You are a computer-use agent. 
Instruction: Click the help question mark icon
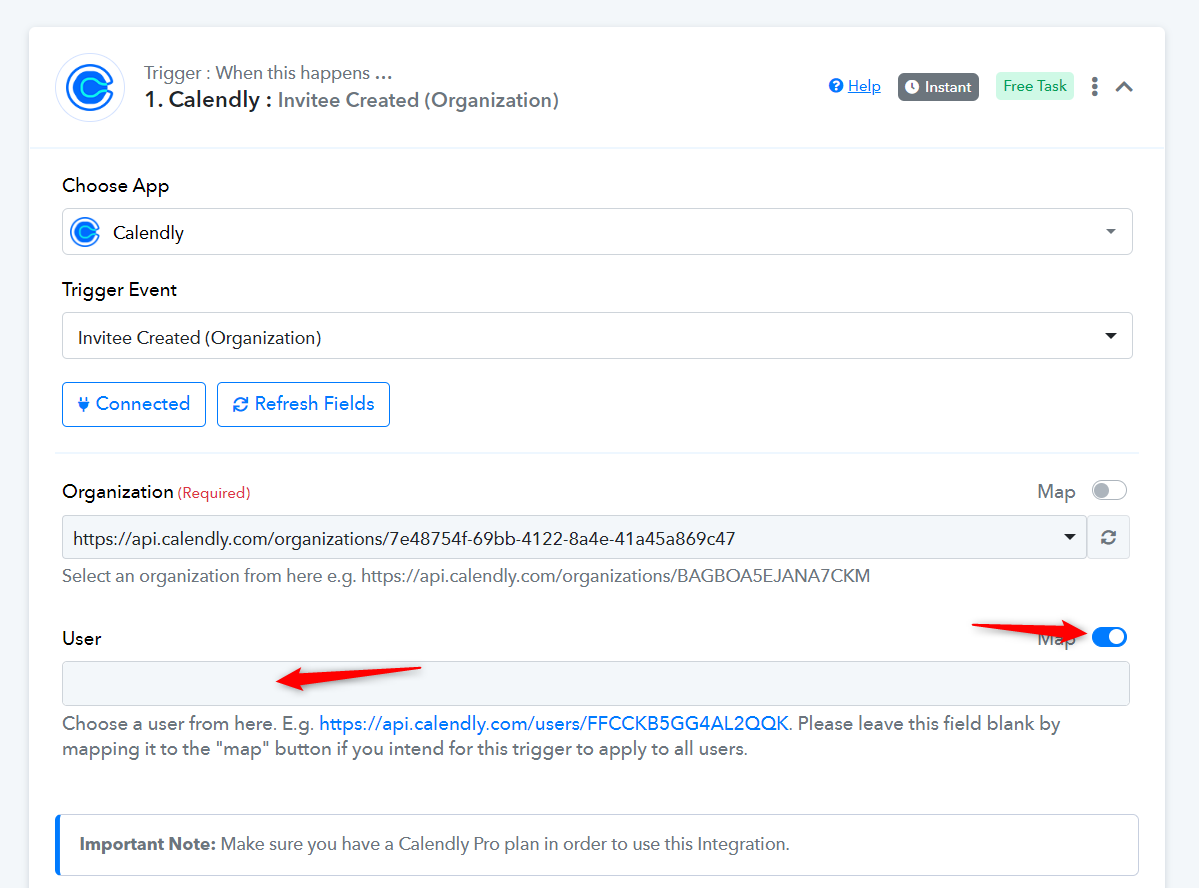click(836, 86)
